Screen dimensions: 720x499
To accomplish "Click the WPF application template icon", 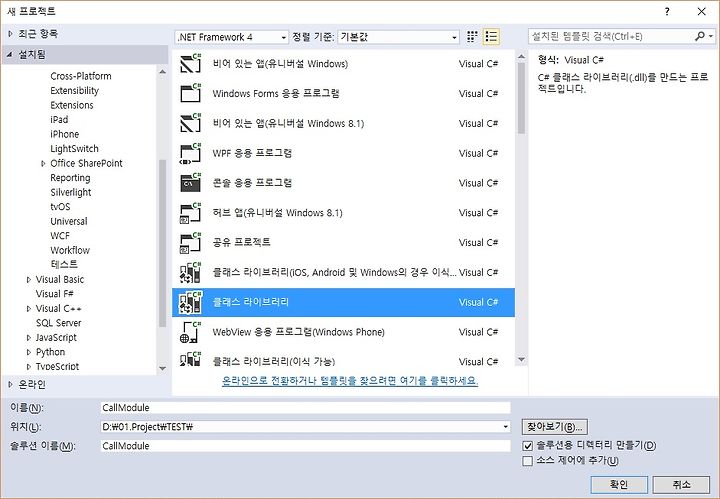I will [x=191, y=153].
